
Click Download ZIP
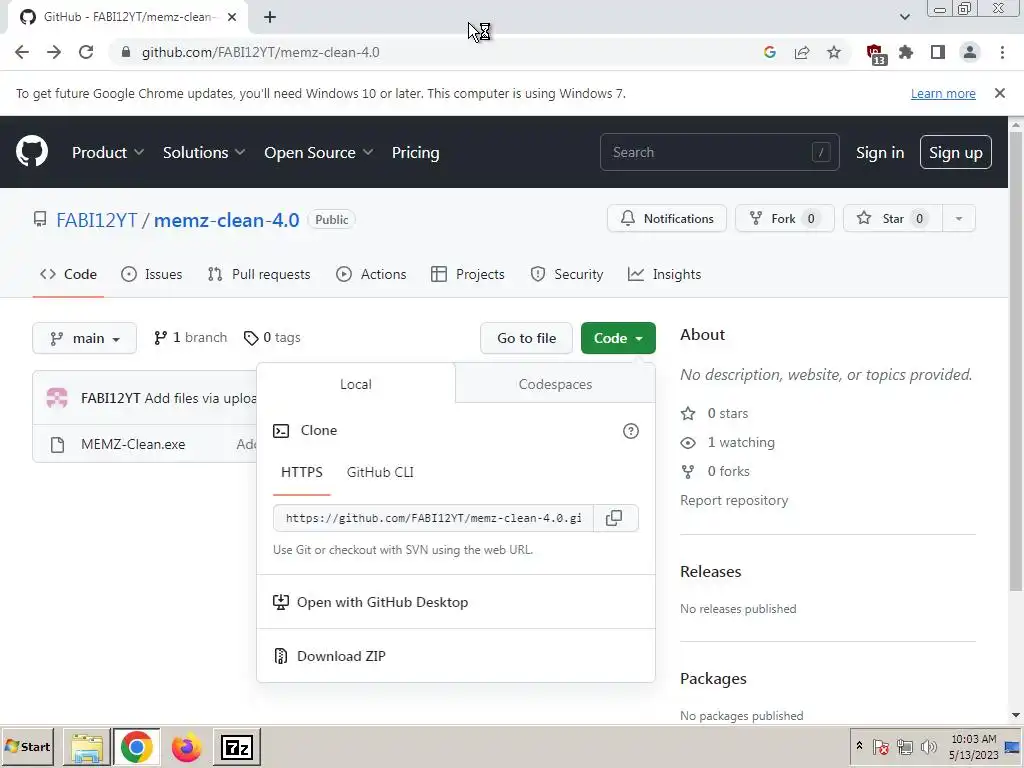coord(341,656)
